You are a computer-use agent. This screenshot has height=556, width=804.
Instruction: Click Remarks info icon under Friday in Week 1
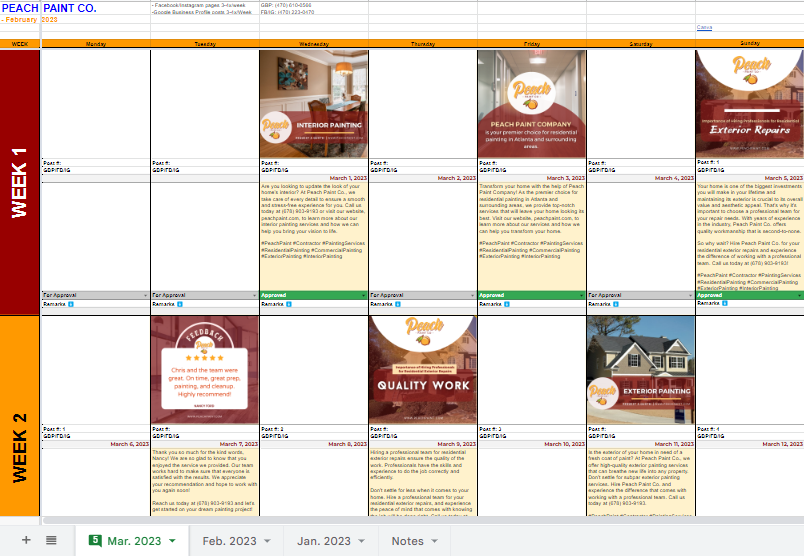[x=507, y=304]
